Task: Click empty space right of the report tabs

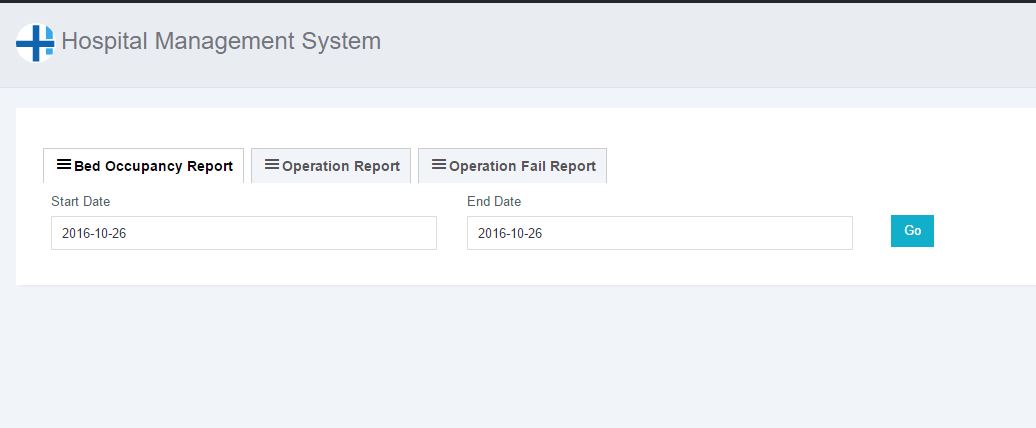Action: coord(800,165)
